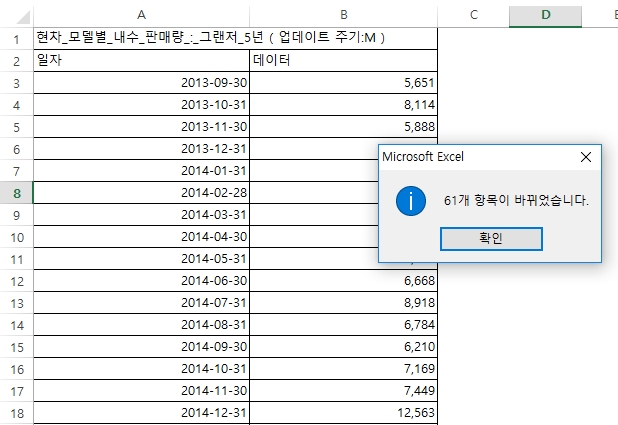The width and height of the screenshot is (618, 425).
Task: Select date cell 2014-09-30
Action: tap(141, 347)
